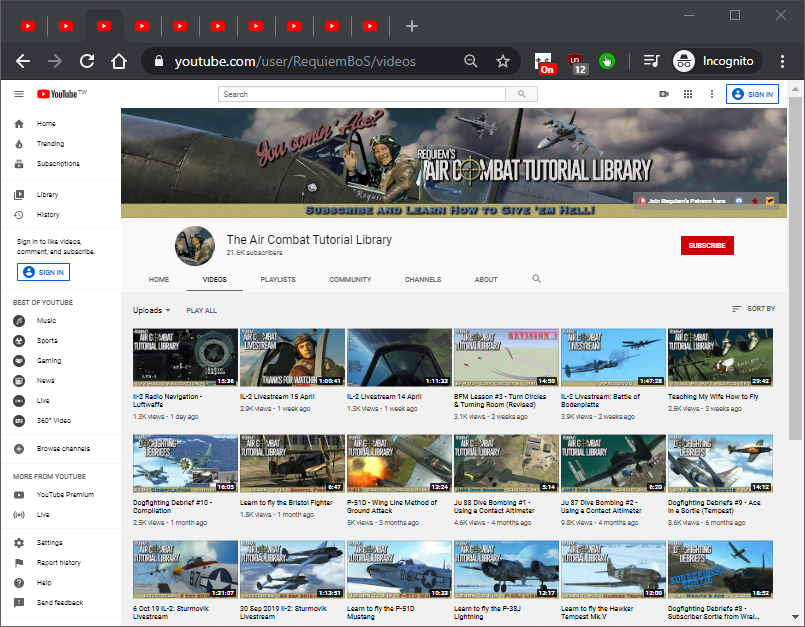
Task: Click the red Subscribe button
Action: click(x=707, y=245)
